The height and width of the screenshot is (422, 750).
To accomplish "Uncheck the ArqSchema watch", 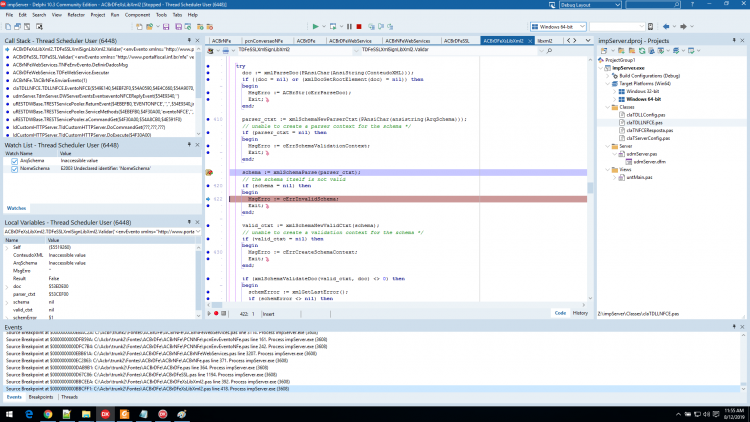I will tap(14, 161).
